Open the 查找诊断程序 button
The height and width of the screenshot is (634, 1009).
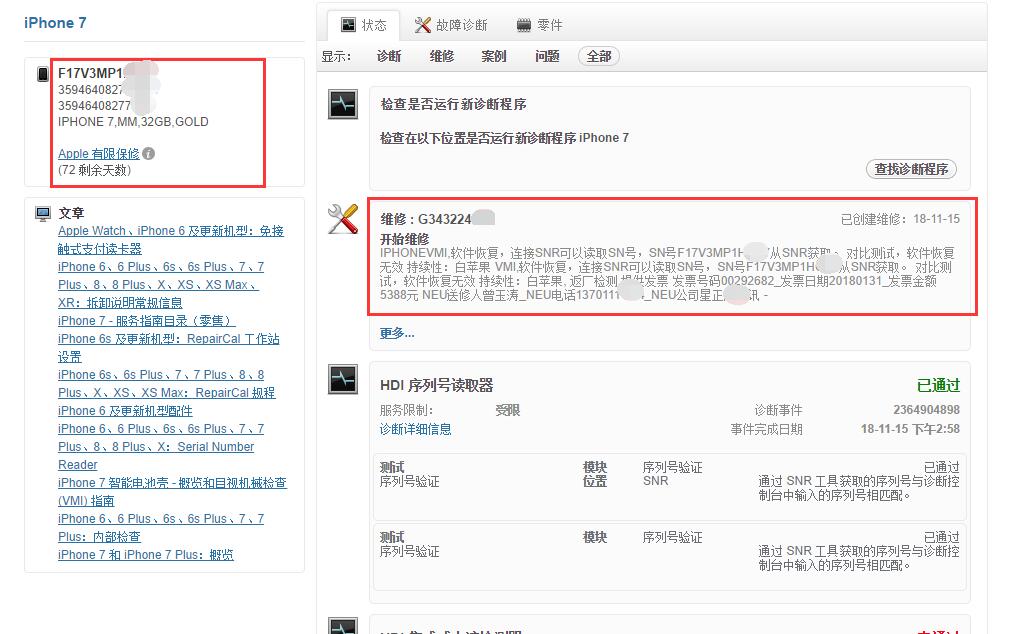[911, 169]
